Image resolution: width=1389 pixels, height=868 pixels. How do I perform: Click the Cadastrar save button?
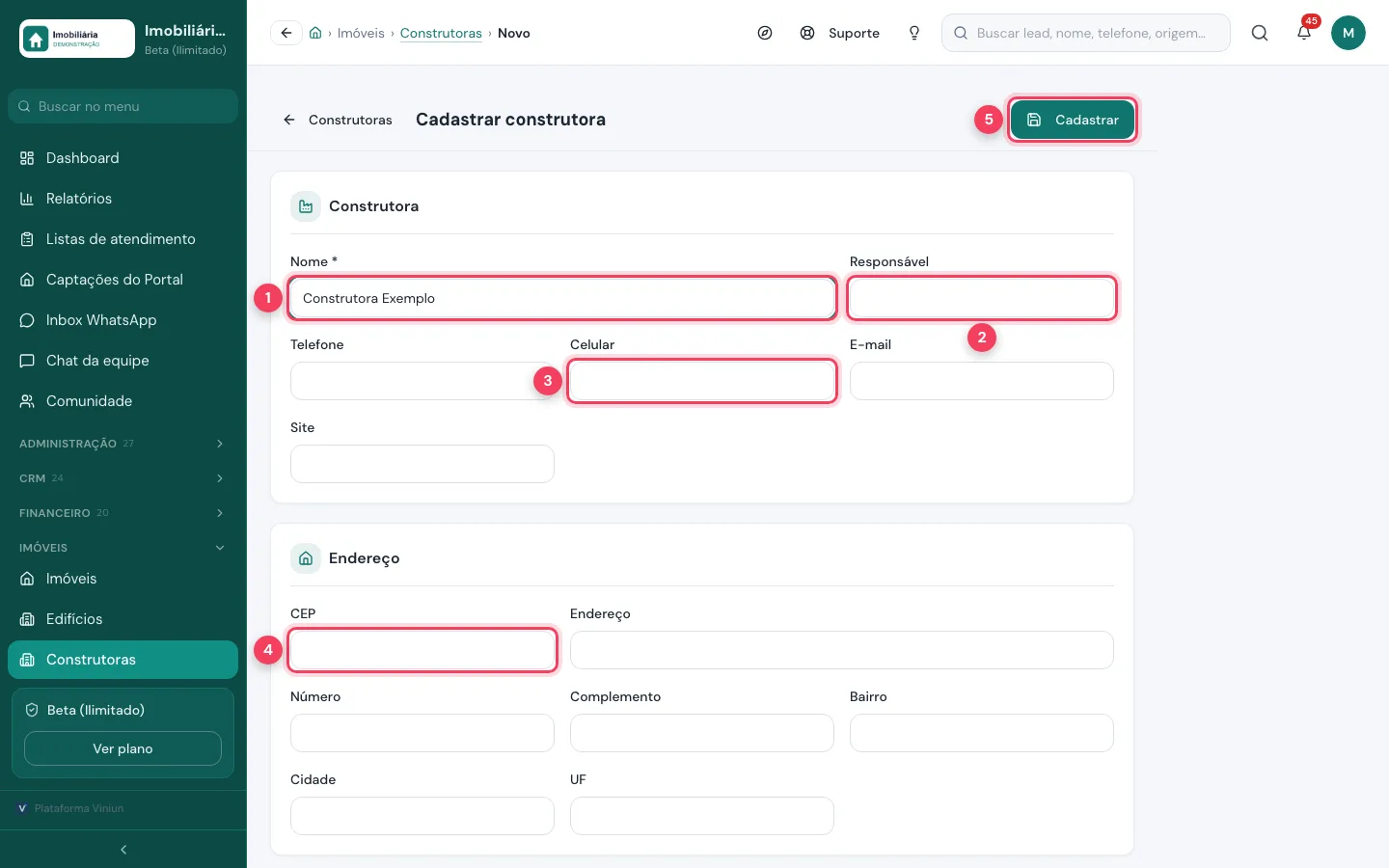1073,120
